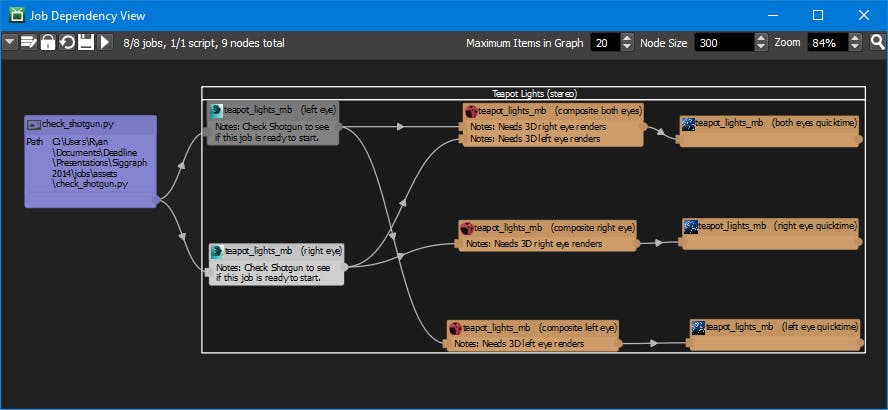The image size is (888, 410).
Task: Click the 3ds Max icon on left eye node
Action: coord(217,110)
